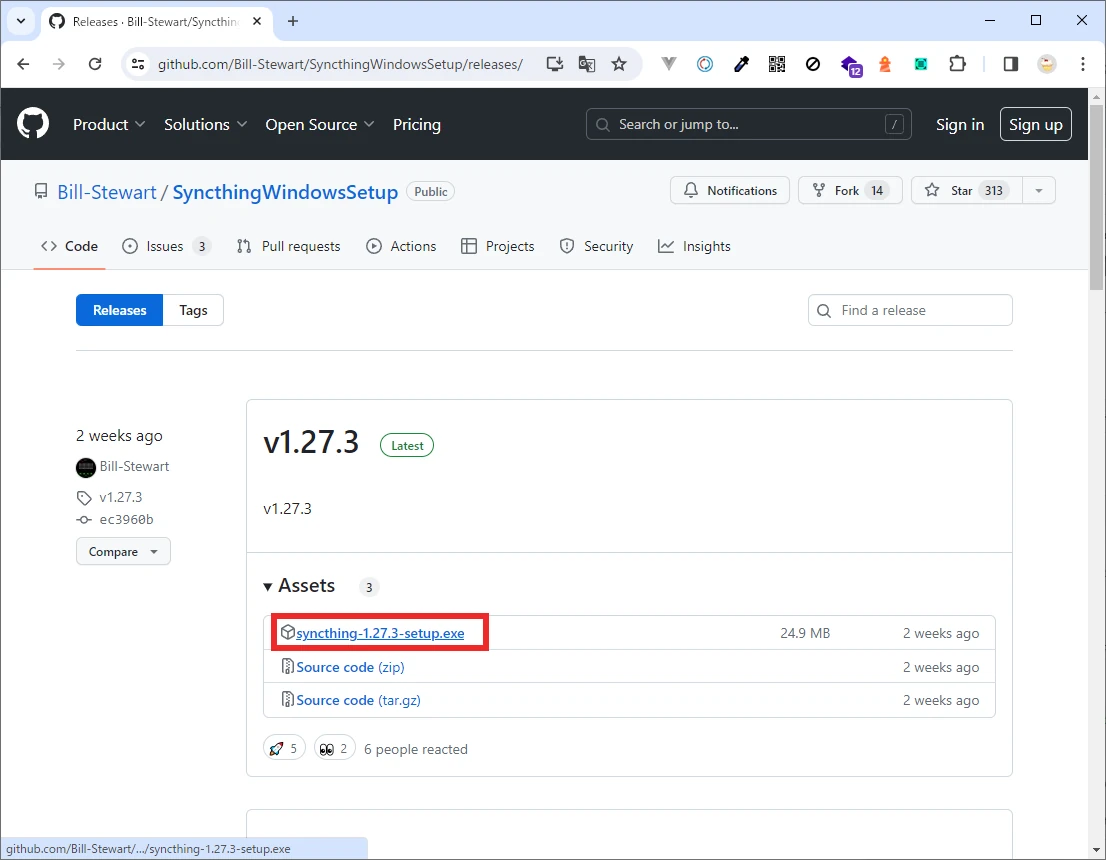
Task: Open the Projects tab
Action: (x=498, y=246)
